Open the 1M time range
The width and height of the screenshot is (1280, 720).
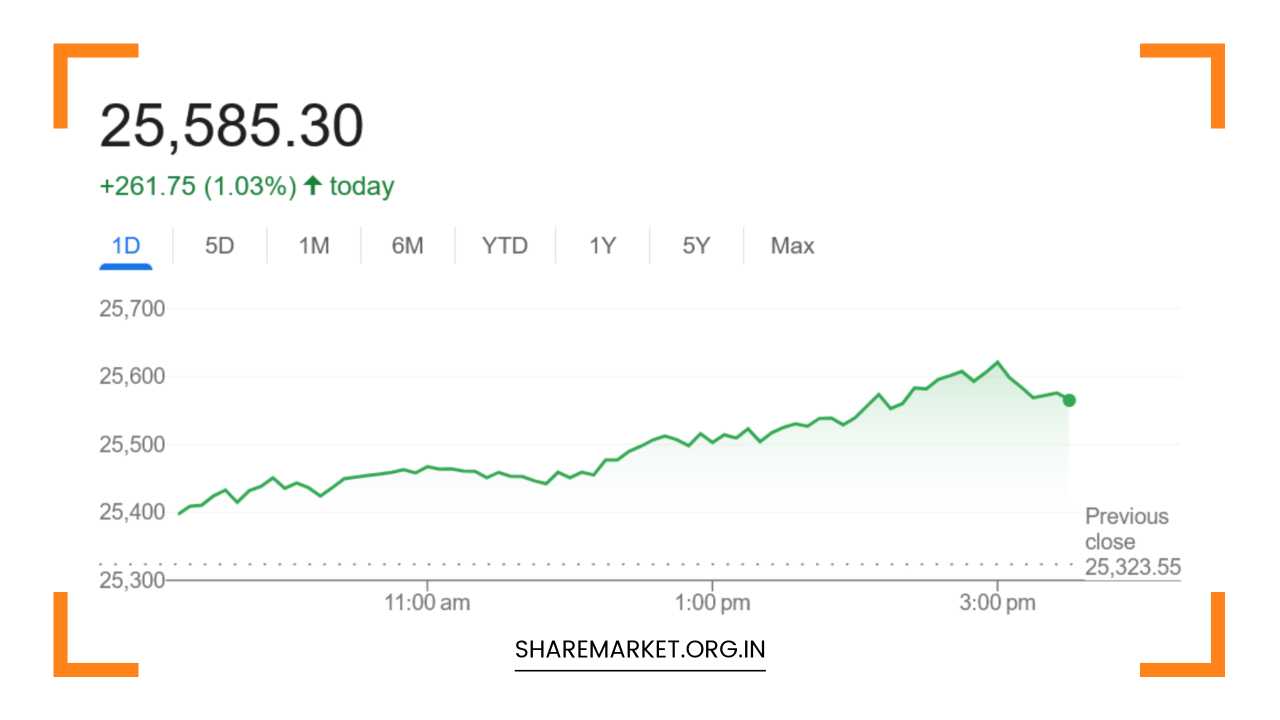[314, 246]
